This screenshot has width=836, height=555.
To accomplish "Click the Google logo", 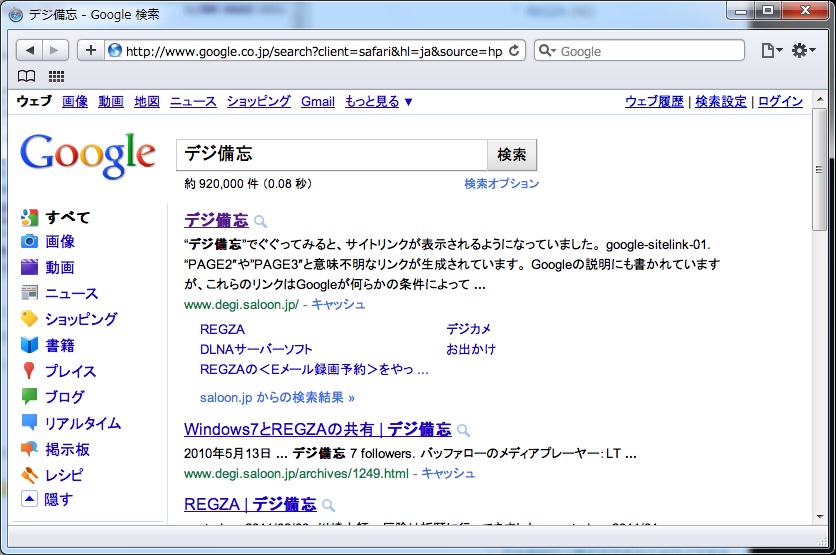I will (x=87, y=155).
